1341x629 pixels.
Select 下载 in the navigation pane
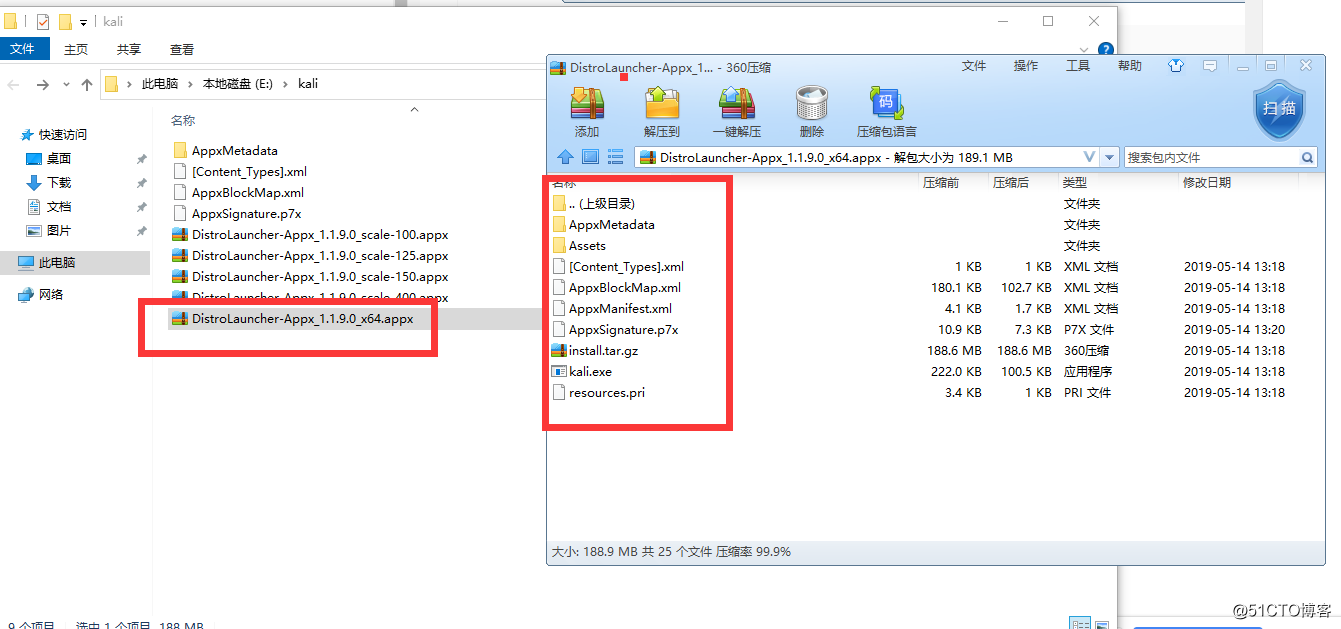point(59,183)
